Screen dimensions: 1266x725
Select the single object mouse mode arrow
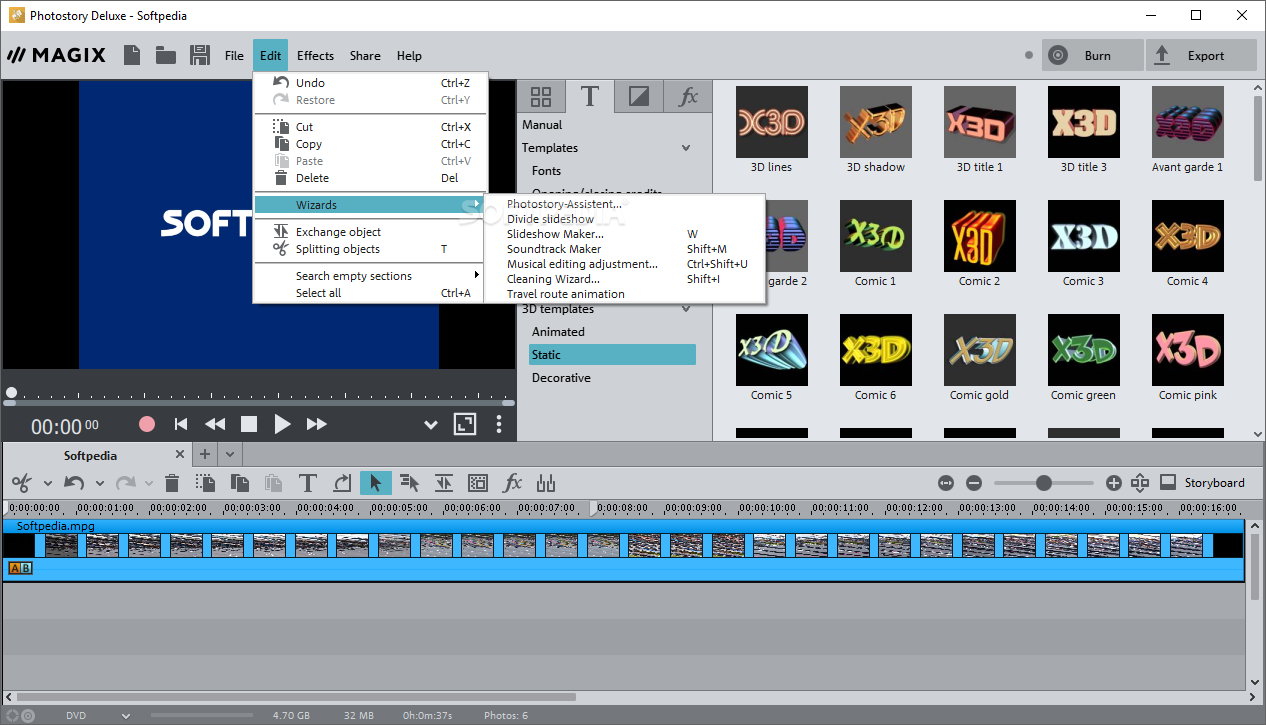tap(376, 483)
